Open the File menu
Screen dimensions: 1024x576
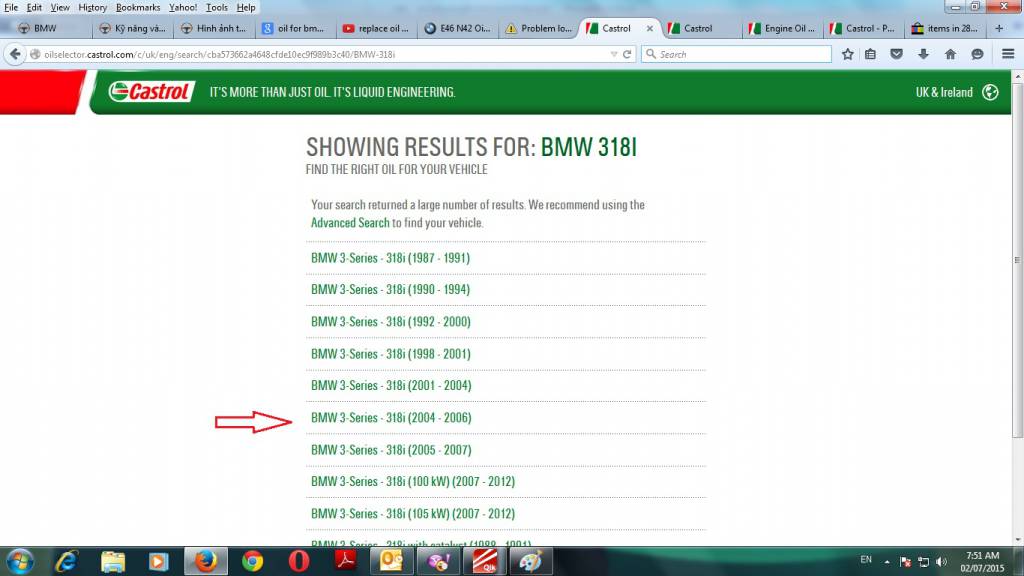(11, 8)
